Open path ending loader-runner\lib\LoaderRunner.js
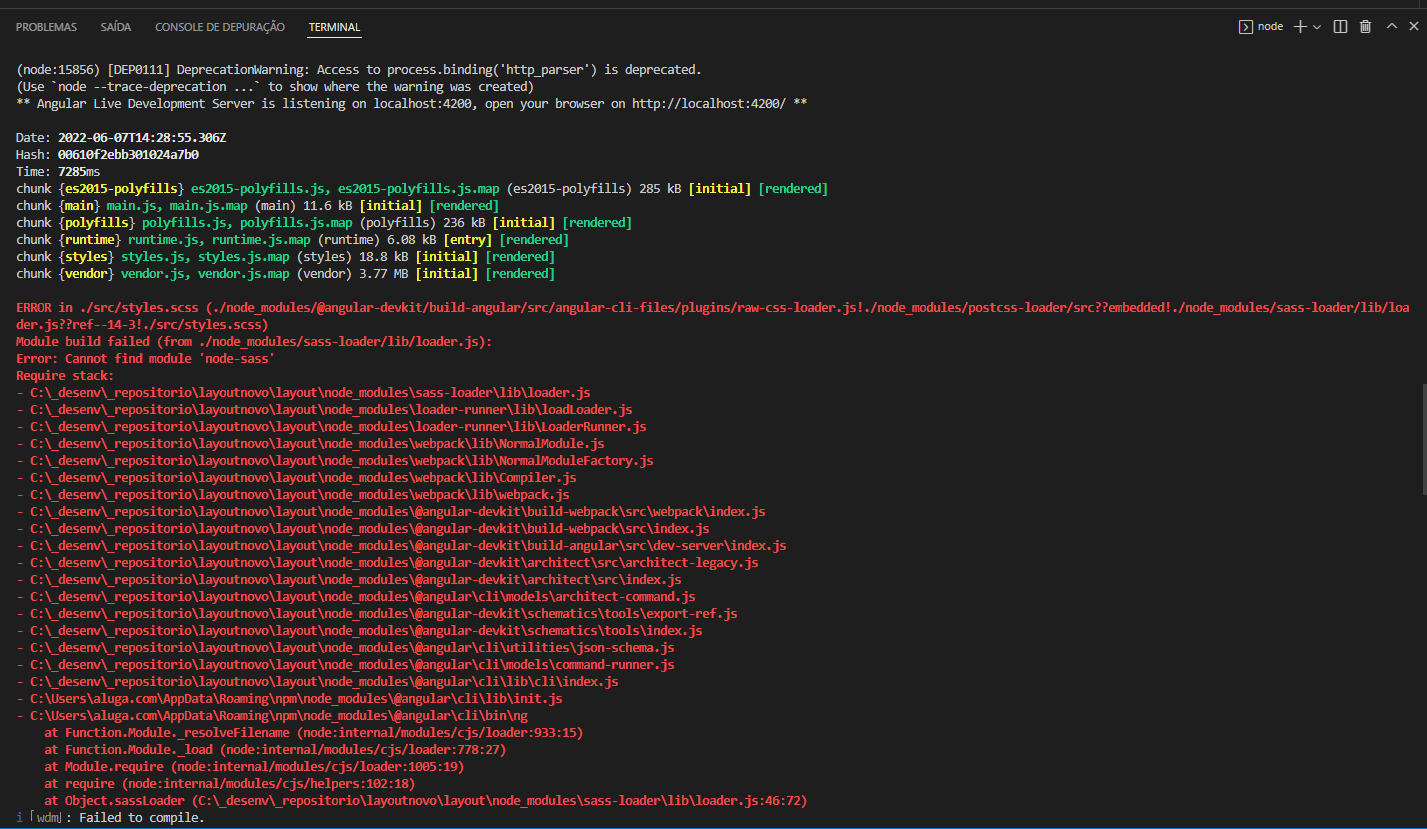This screenshot has height=829, width=1427. [x=338, y=427]
